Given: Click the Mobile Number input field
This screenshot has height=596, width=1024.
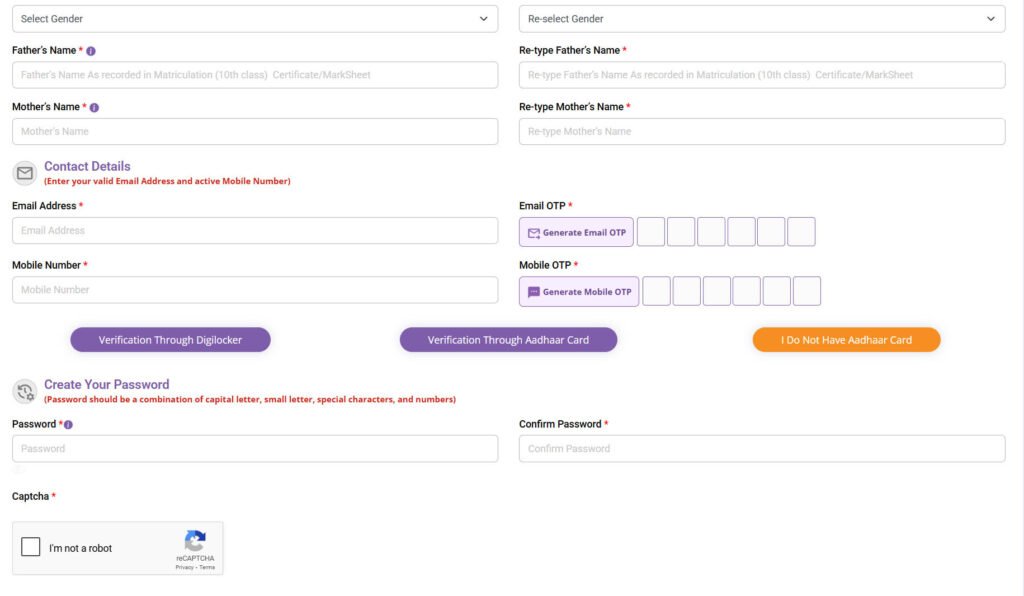Looking at the screenshot, I should pyautogui.click(x=255, y=290).
